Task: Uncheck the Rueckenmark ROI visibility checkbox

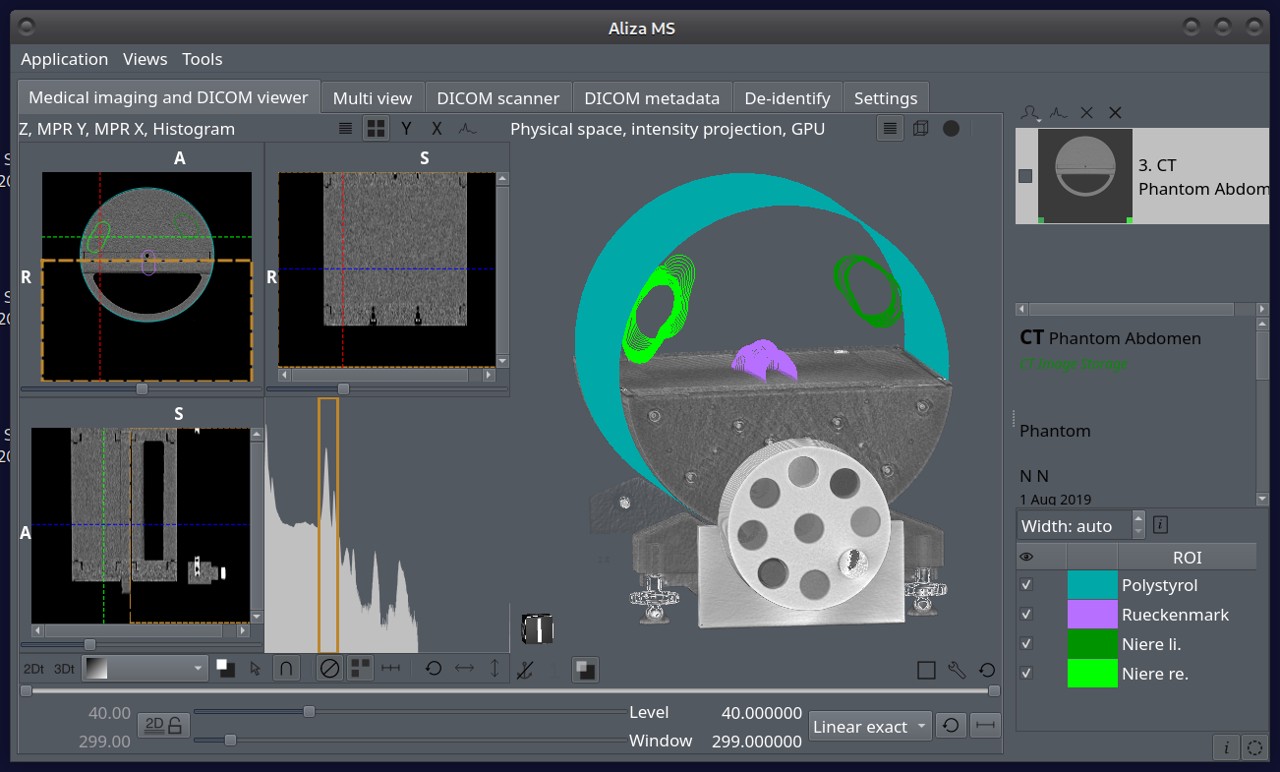Action: 1026,614
